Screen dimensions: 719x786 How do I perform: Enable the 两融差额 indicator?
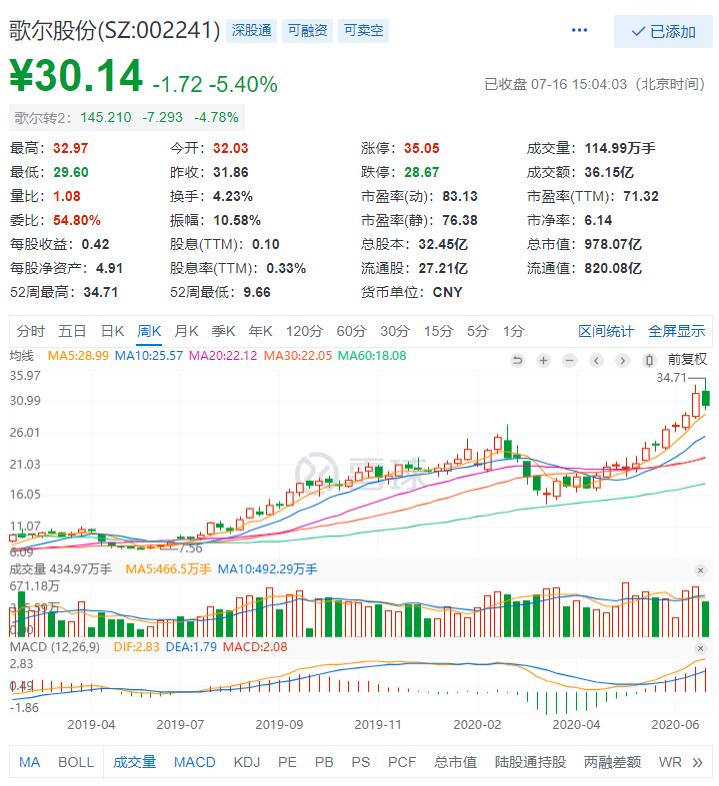click(x=612, y=762)
